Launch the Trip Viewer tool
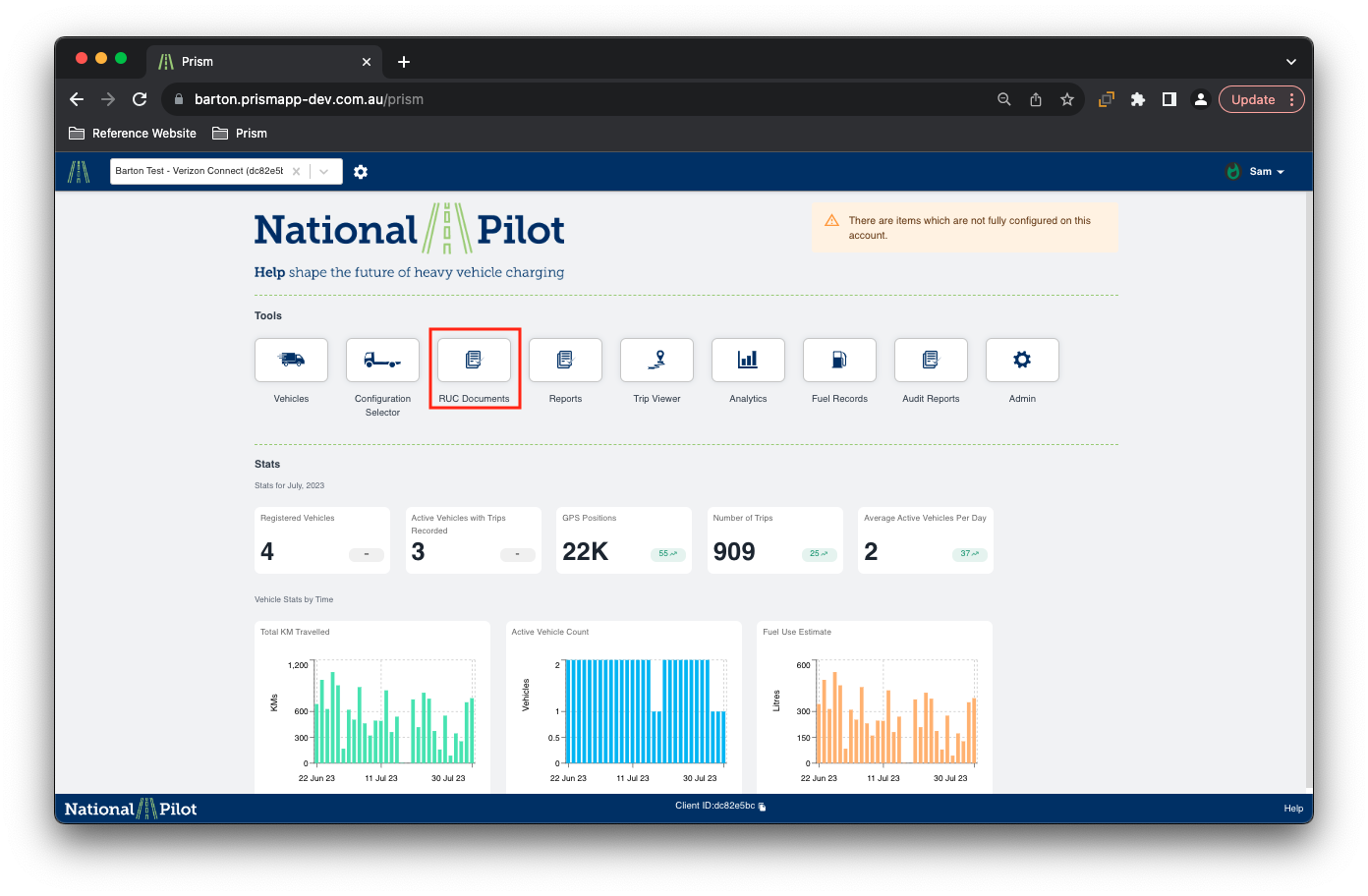 click(656, 361)
